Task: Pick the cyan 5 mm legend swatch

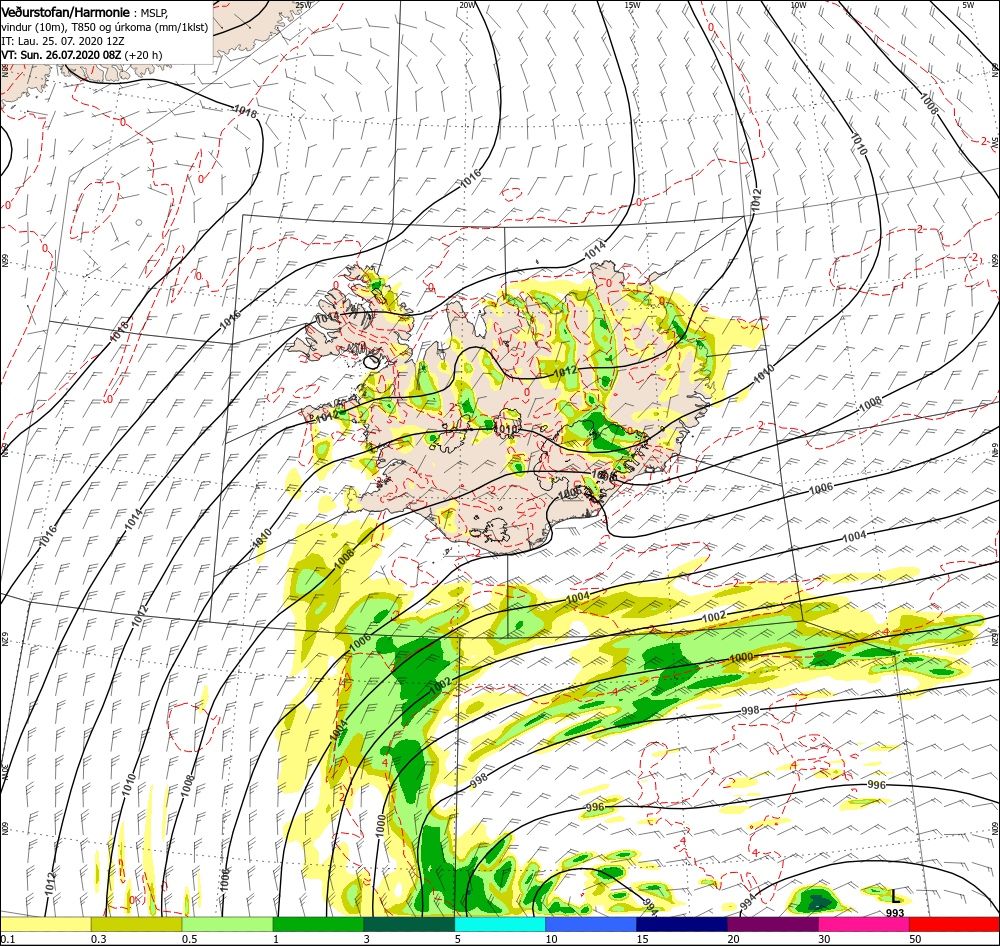Action: 500,924
